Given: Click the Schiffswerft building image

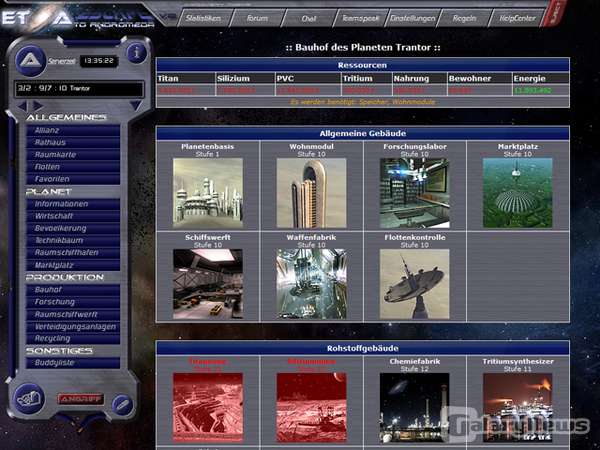Looking at the screenshot, I should pos(207,283).
